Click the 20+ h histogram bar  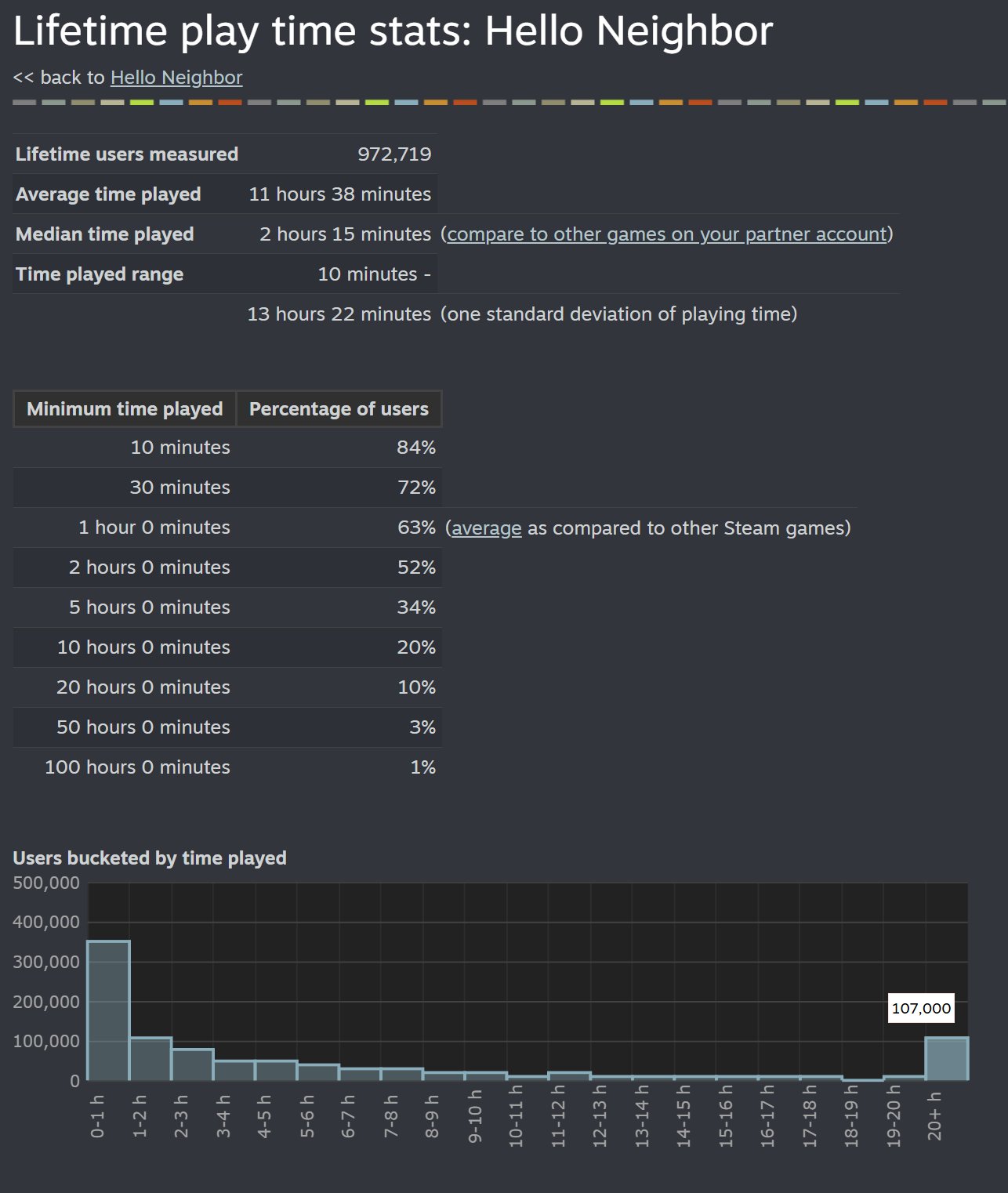click(946, 1059)
